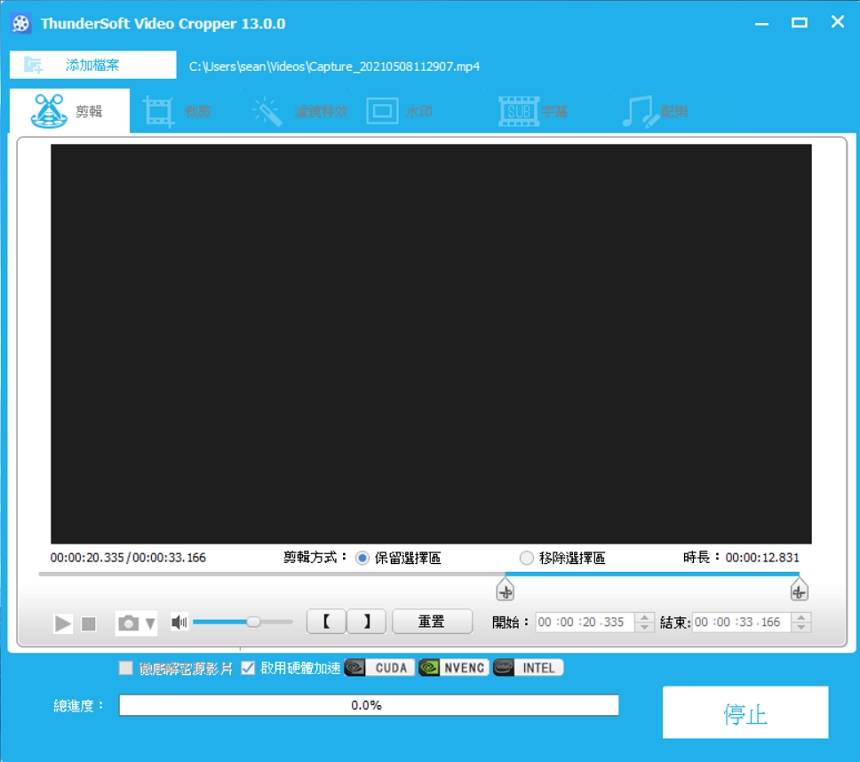The image size is (860, 762).
Task: Click the black video preview area
Action: point(431,344)
